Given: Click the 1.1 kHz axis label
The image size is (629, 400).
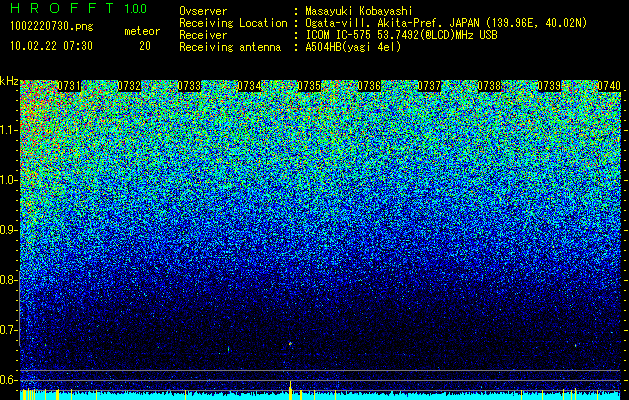Looking at the screenshot, I should tap(9, 130).
